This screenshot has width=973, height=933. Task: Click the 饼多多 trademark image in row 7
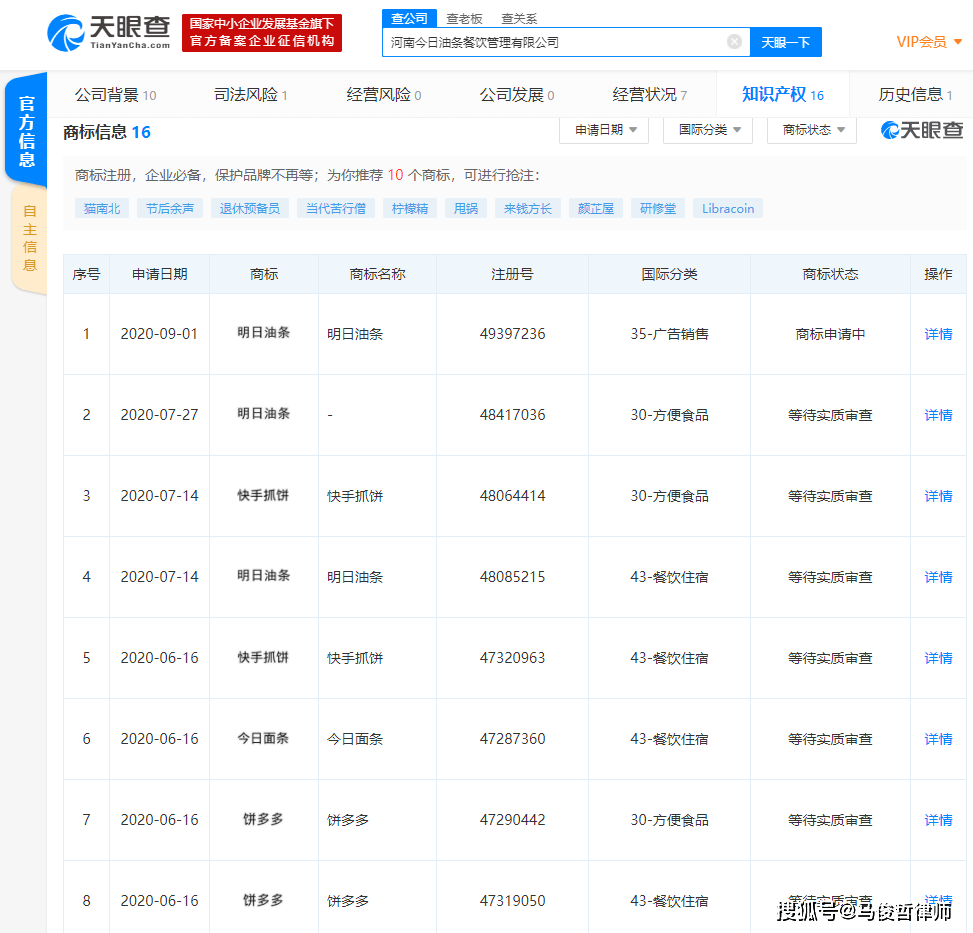(x=264, y=819)
